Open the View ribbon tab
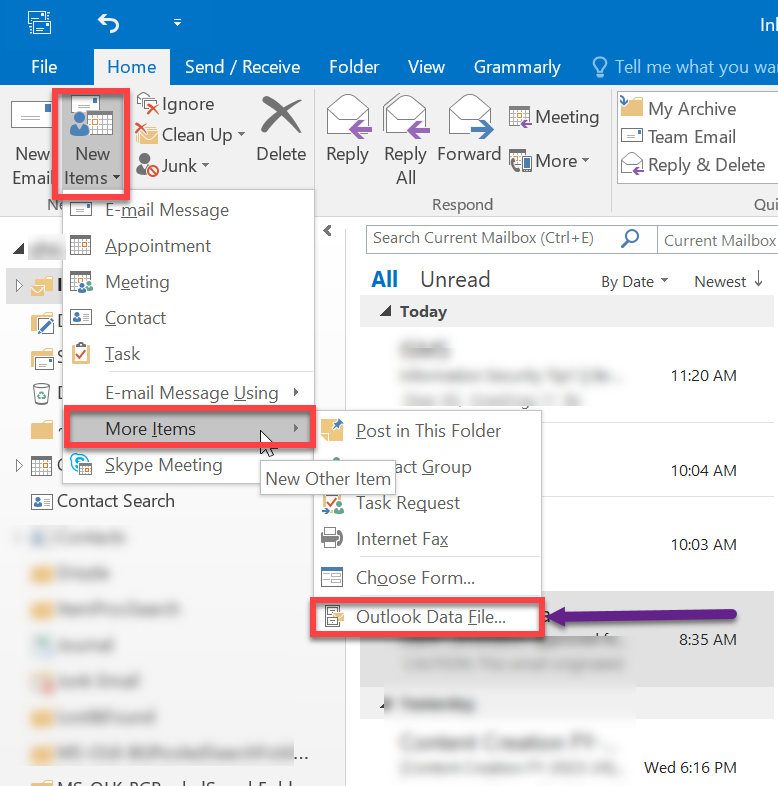Viewport: 778px width, 786px height. coord(426,67)
